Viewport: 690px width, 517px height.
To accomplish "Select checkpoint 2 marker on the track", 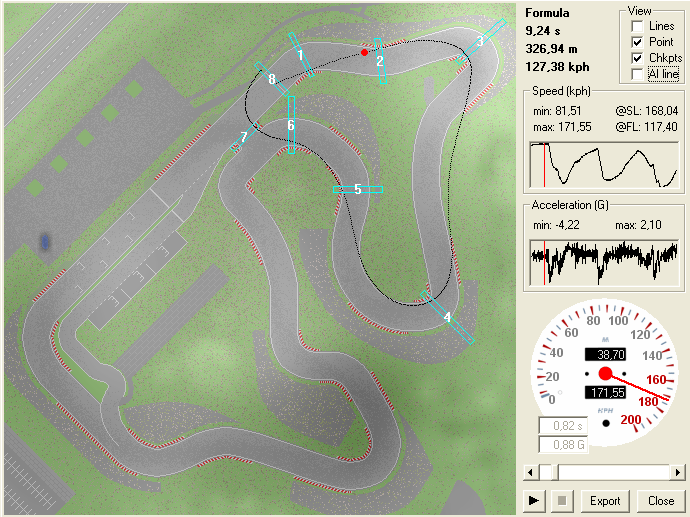I will pos(380,61).
